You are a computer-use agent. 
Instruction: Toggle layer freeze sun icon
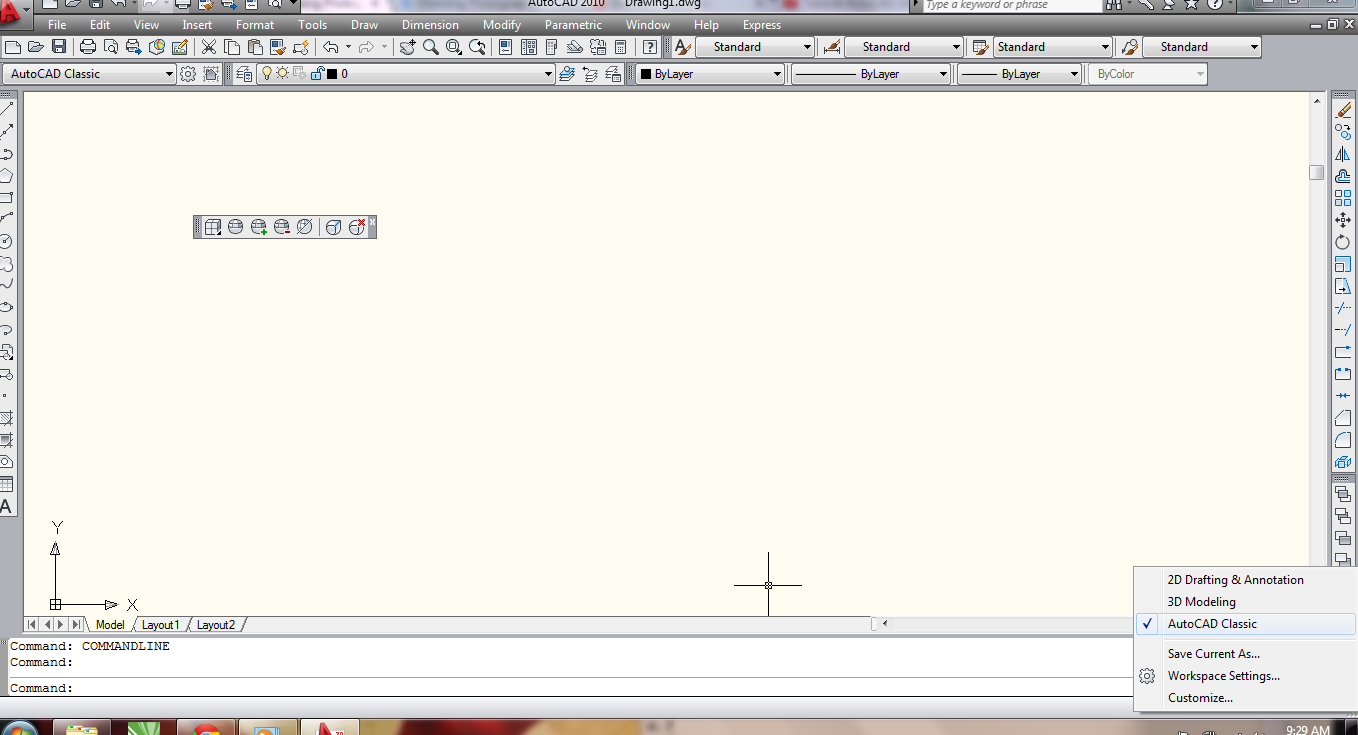(x=283, y=74)
